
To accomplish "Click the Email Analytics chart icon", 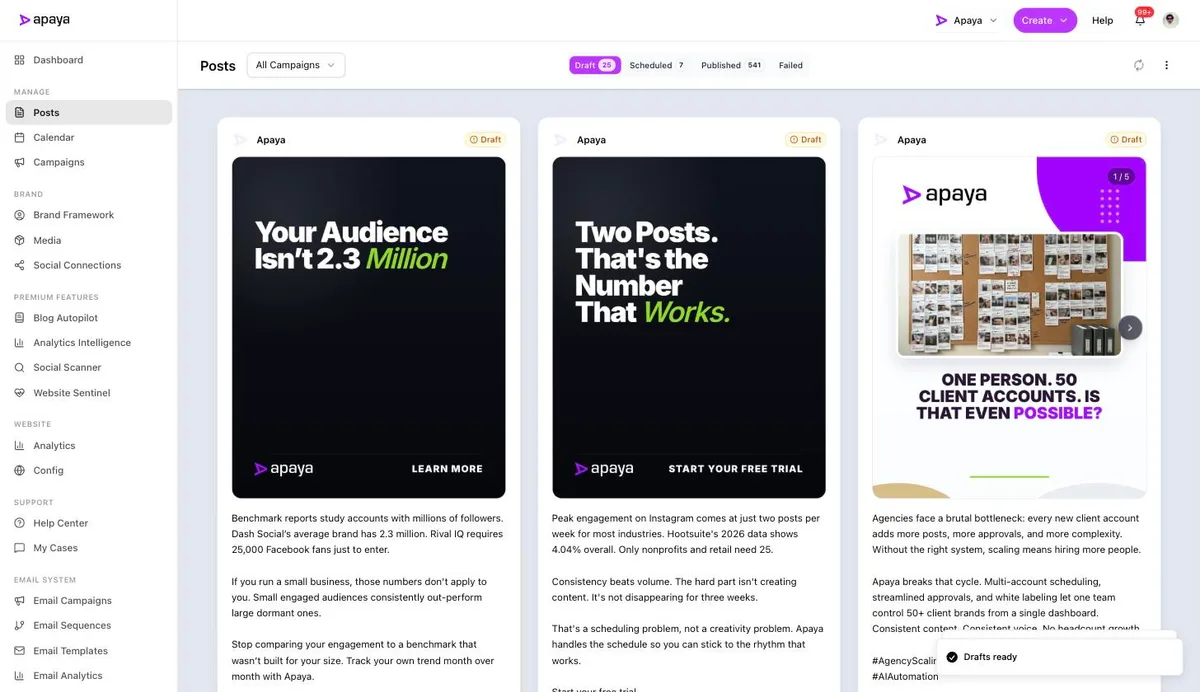I will click(19, 676).
